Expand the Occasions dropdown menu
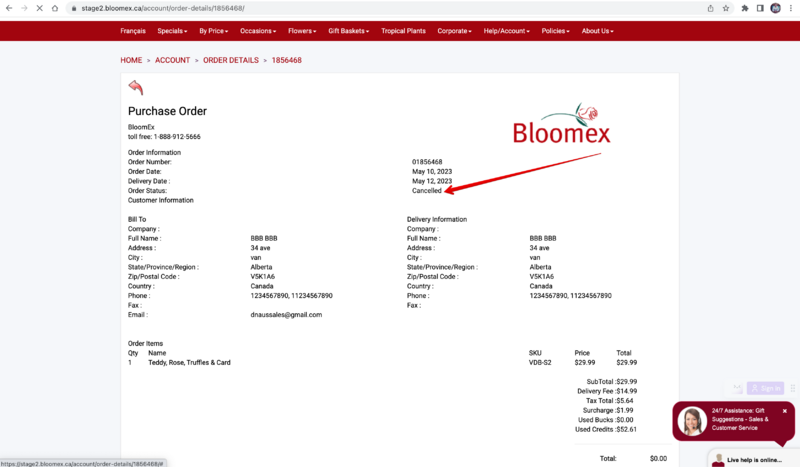 click(258, 31)
